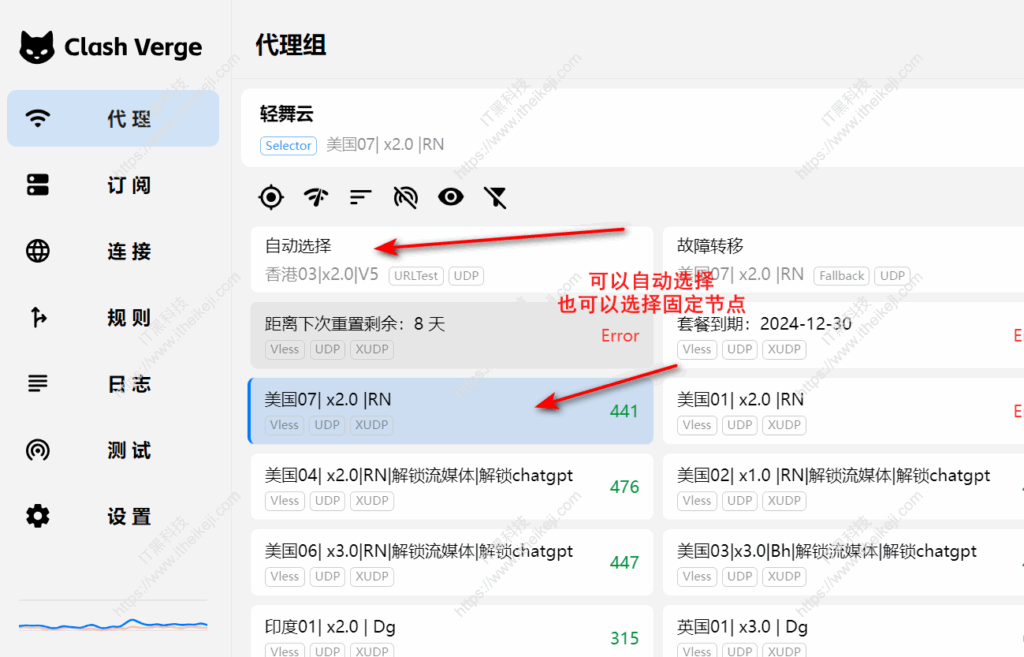Open the sort nodes icon
The height and width of the screenshot is (657, 1024).
point(360,197)
